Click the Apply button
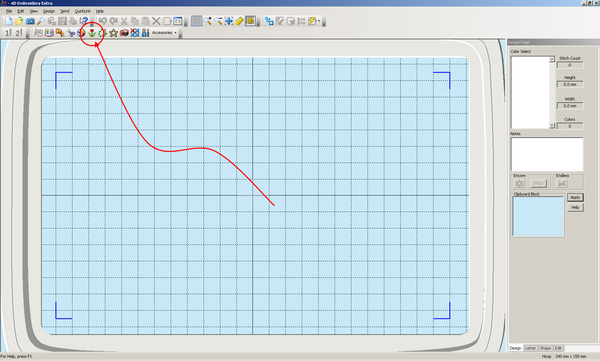The height and width of the screenshot is (361, 600). (575, 198)
